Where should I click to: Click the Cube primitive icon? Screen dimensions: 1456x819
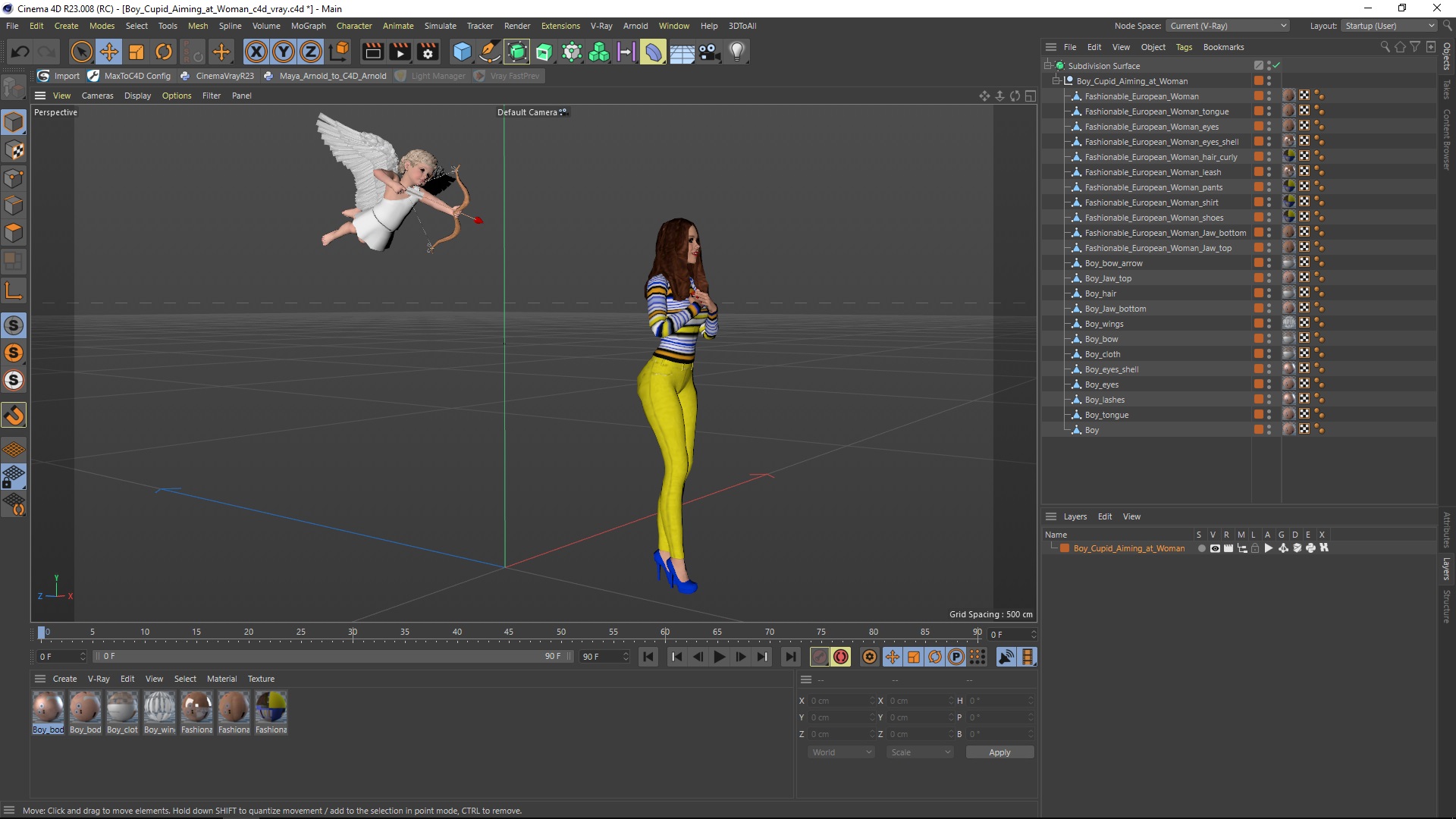click(x=462, y=52)
